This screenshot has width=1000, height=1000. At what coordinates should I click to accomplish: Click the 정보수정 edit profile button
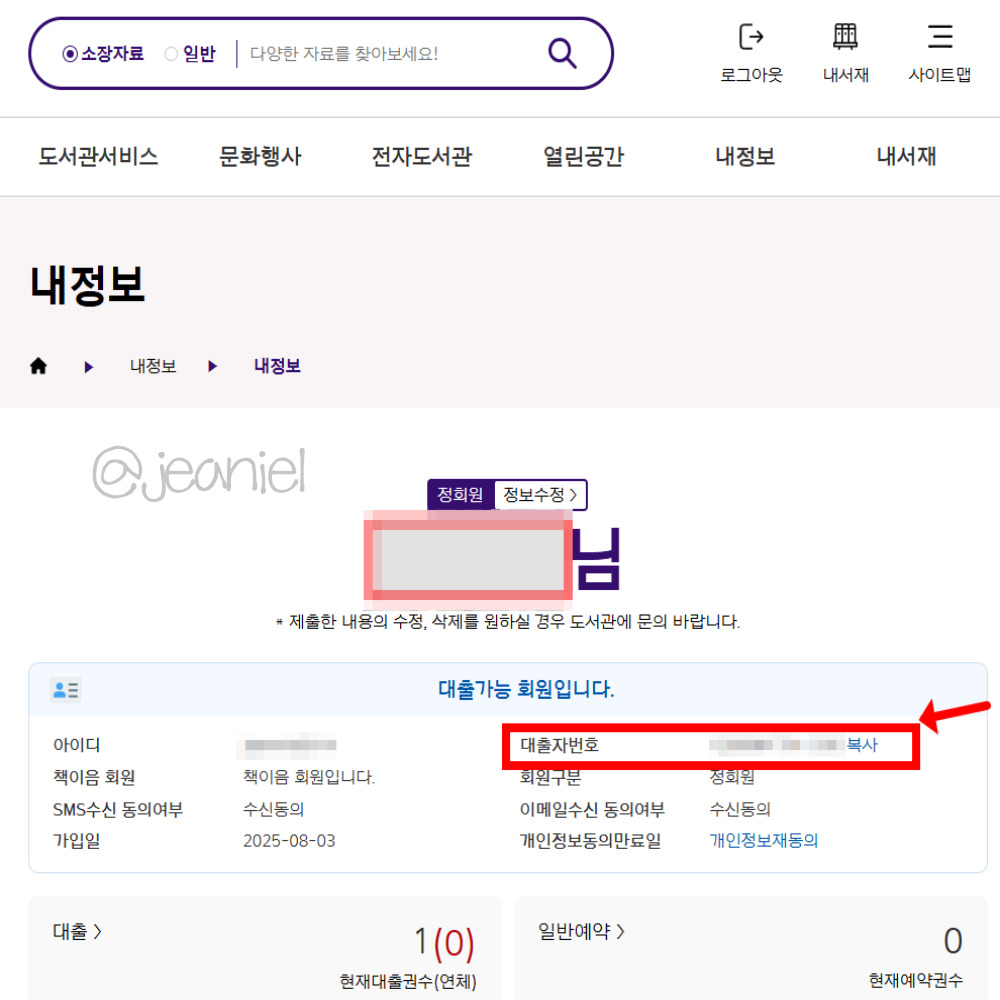tap(536, 495)
